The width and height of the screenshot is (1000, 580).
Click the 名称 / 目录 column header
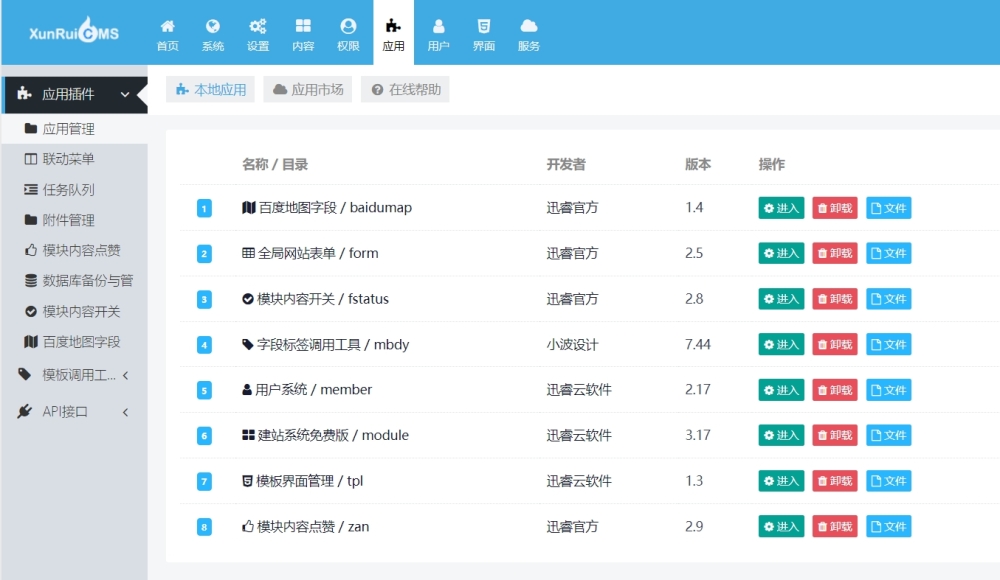[275, 165]
